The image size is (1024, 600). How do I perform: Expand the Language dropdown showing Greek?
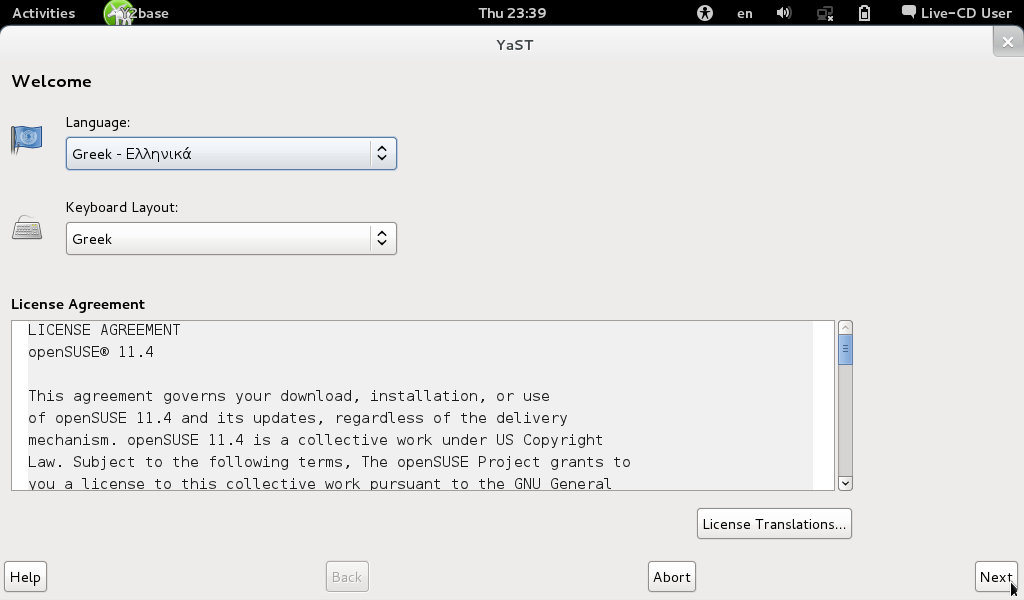coord(231,154)
